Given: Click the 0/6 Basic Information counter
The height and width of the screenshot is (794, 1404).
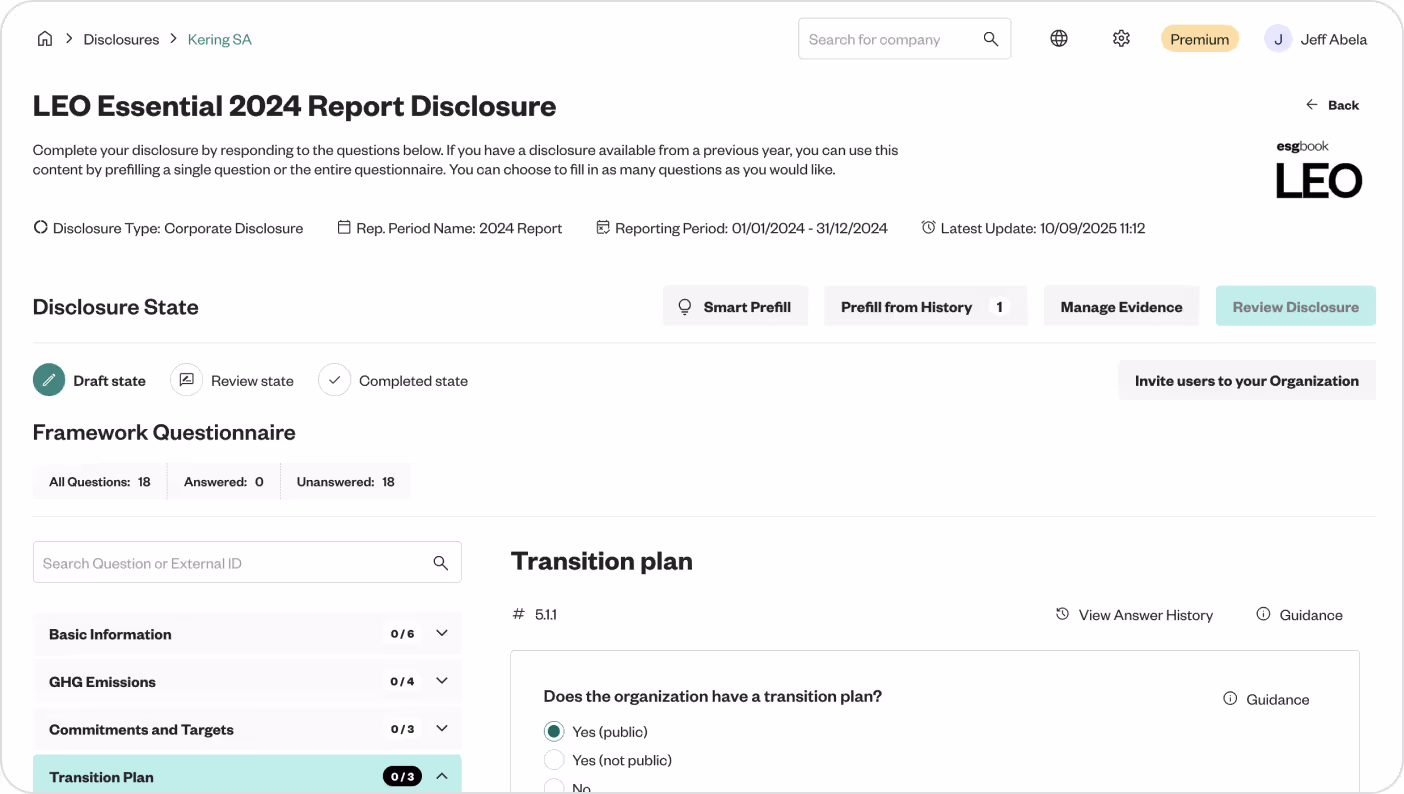Looking at the screenshot, I should (402, 633).
